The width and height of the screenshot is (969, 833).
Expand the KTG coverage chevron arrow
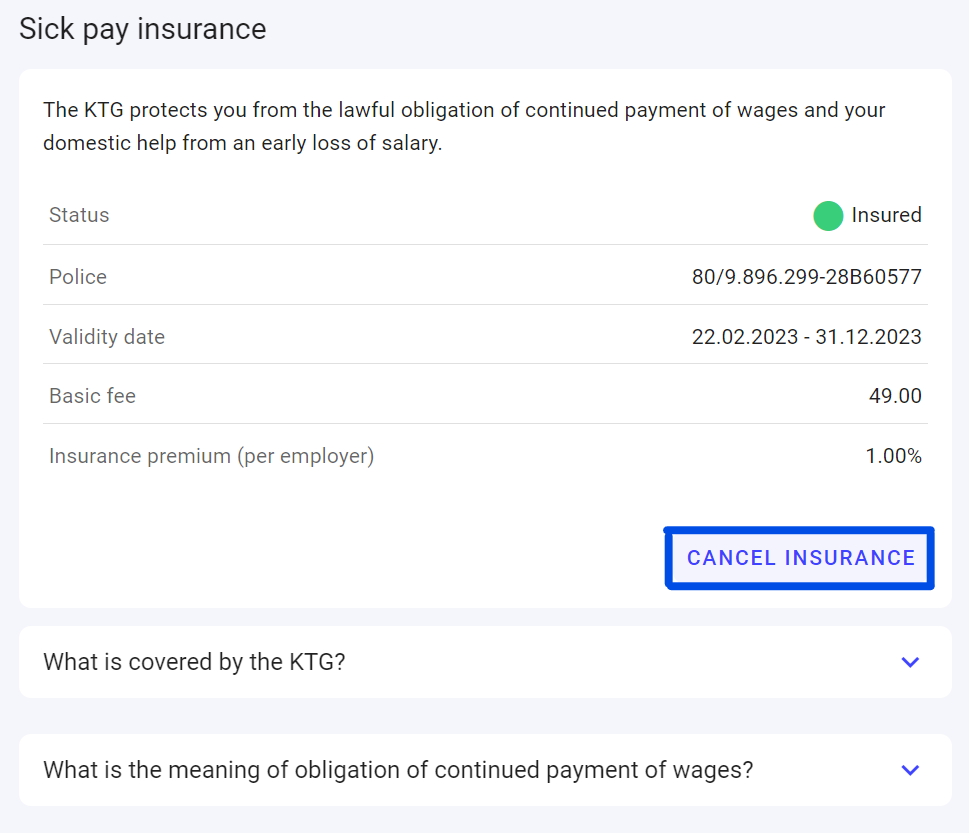click(x=910, y=662)
